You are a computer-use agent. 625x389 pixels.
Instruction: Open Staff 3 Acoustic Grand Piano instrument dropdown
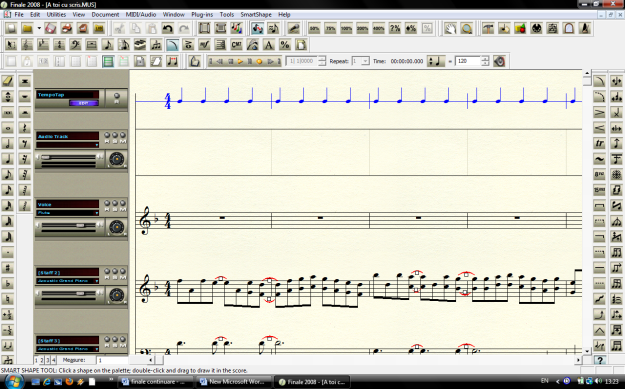click(x=97, y=349)
